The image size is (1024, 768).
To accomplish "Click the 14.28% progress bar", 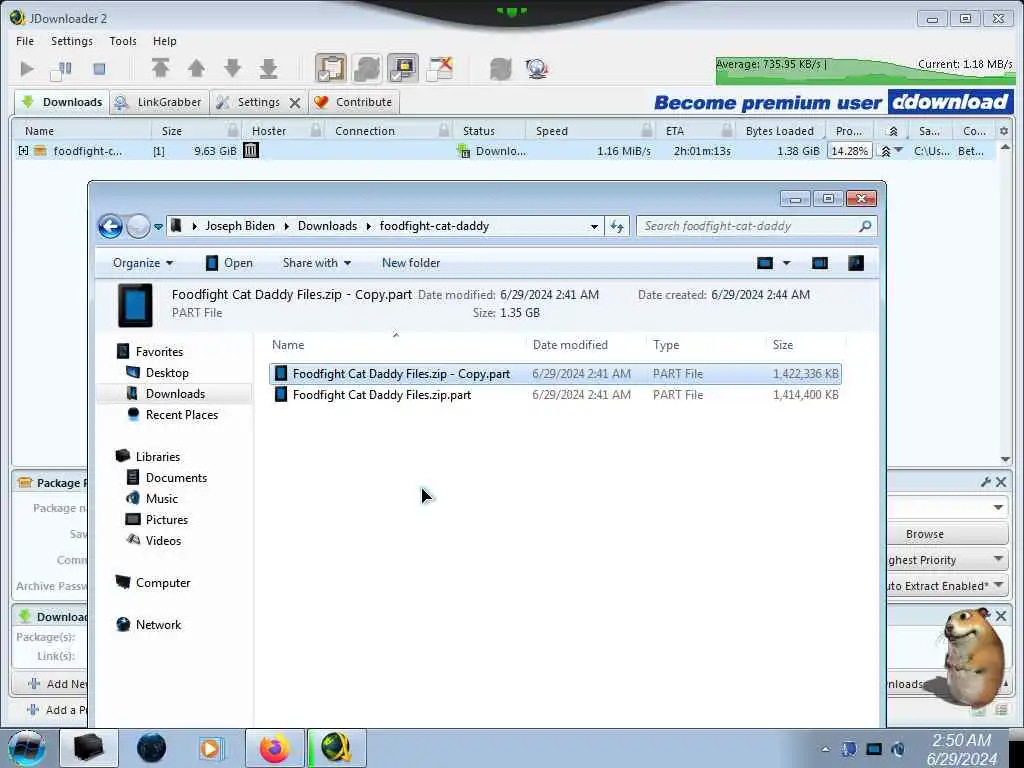I will tap(849, 151).
